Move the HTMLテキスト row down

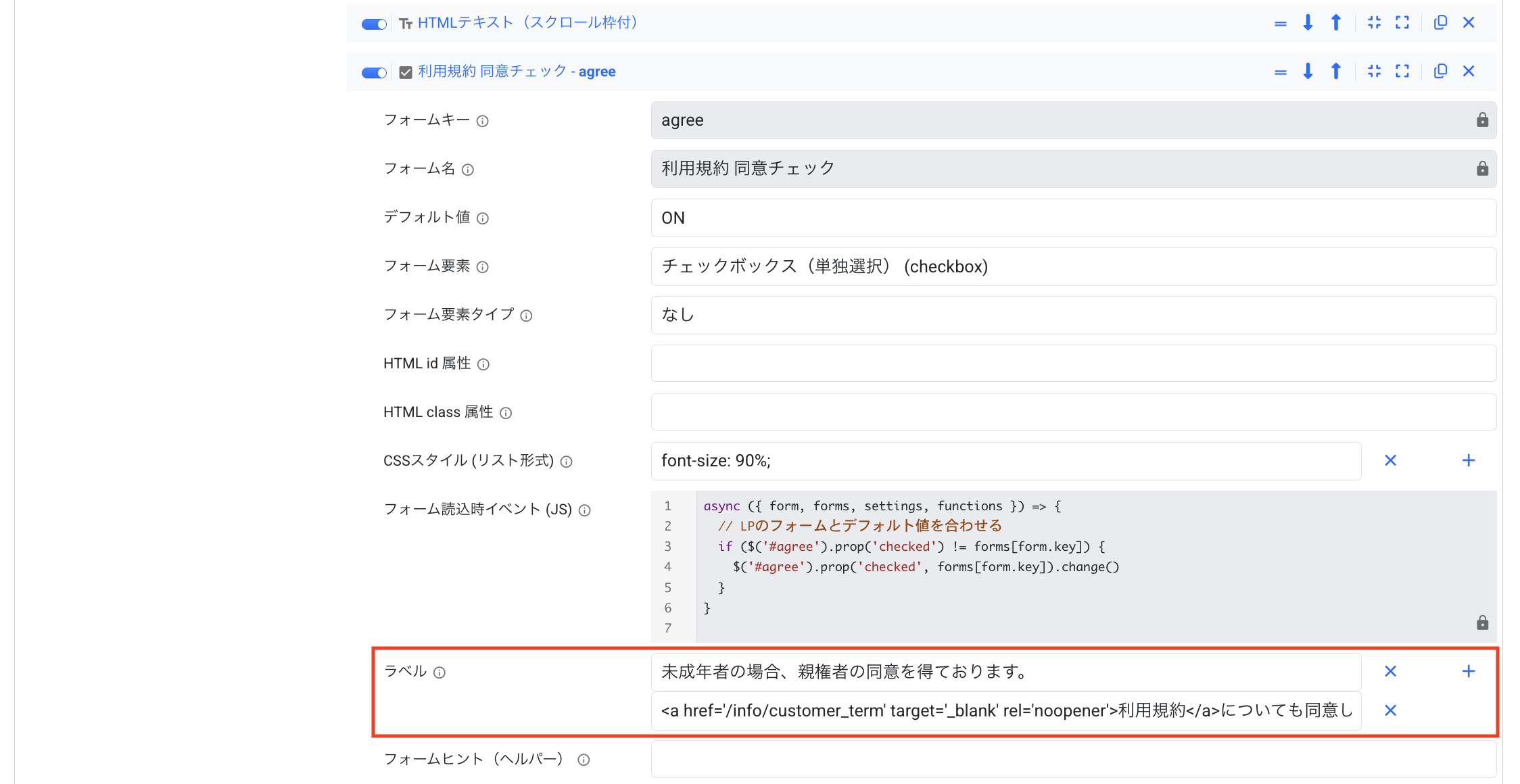[x=1308, y=23]
